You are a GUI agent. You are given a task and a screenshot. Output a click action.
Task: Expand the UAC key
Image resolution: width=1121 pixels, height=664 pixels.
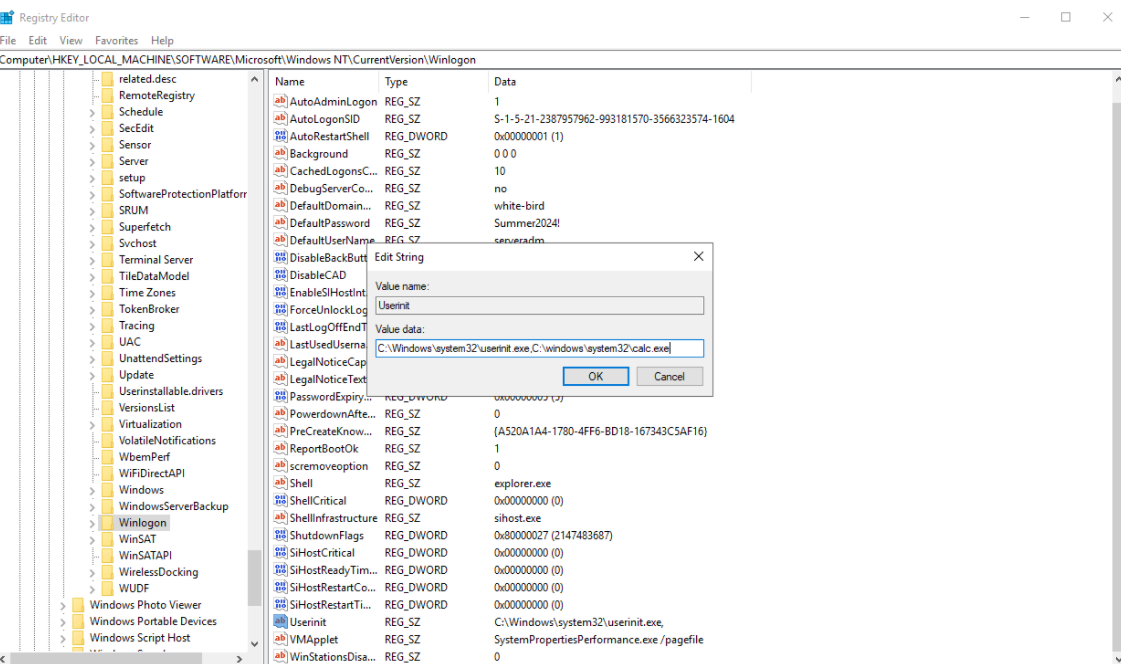(92, 342)
